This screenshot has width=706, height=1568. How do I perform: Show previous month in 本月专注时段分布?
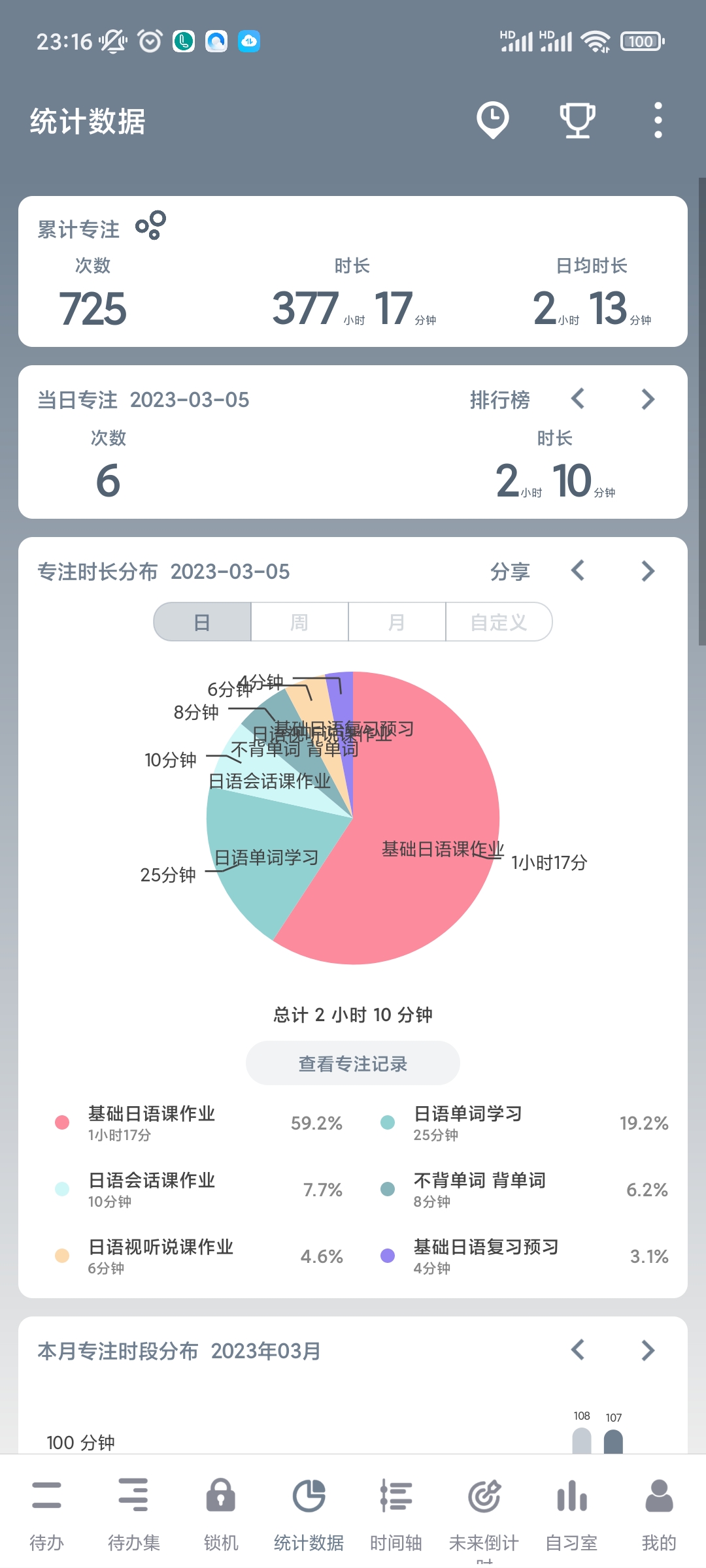point(578,1350)
